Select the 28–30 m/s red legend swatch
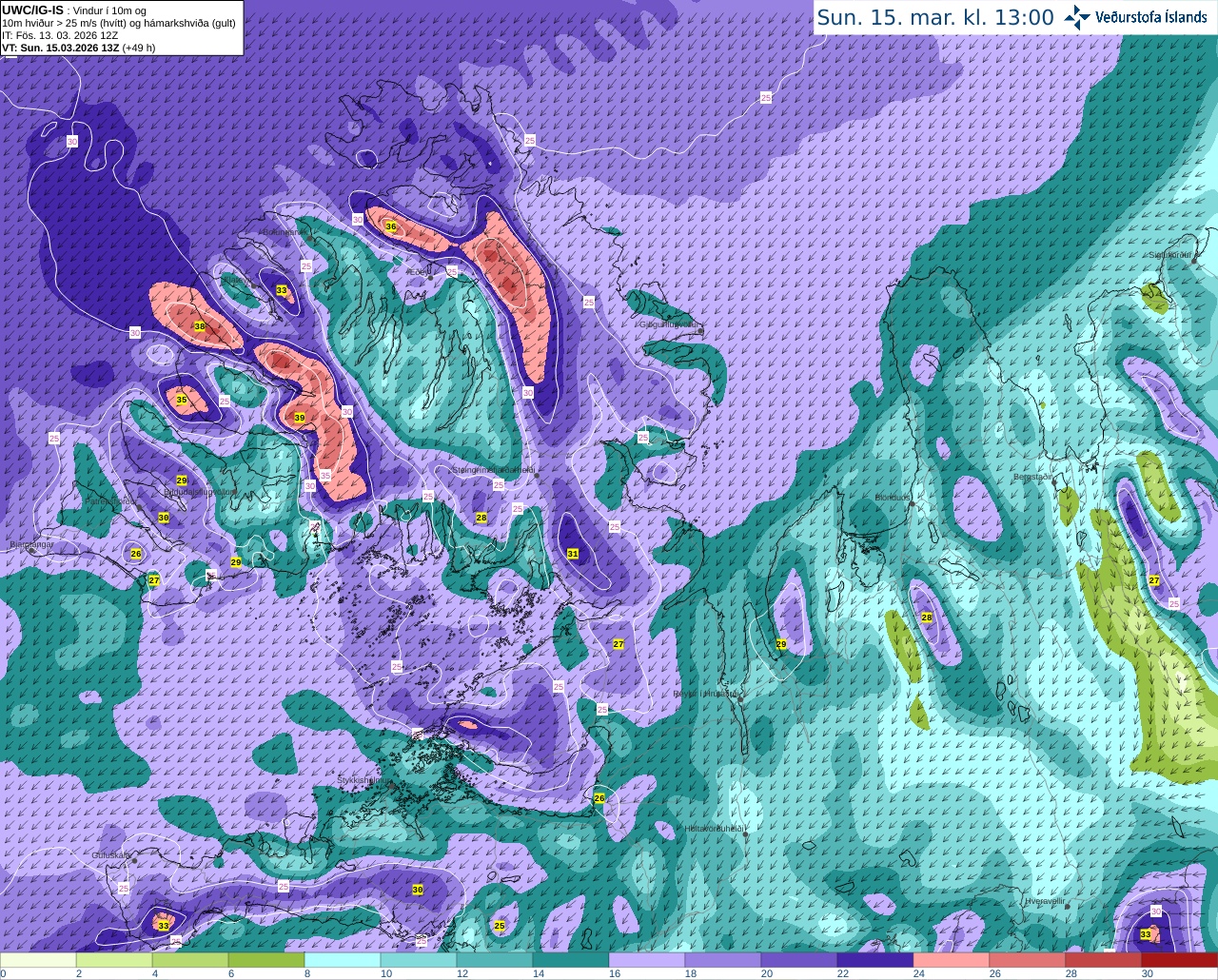This screenshot has height=980, width=1218. pos(1104,961)
